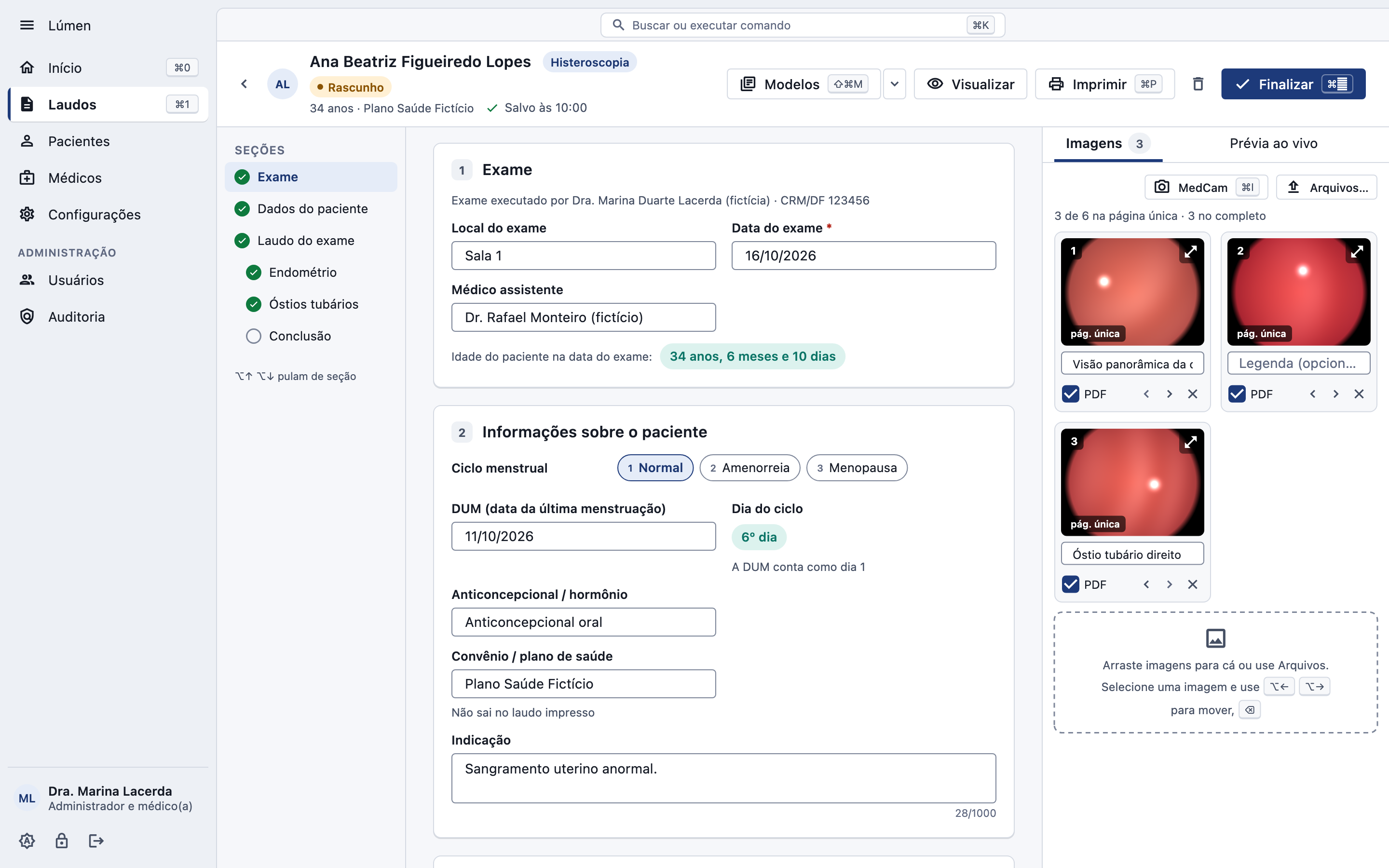The height and width of the screenshot is (868, 1389).
Task: Expand image 2 to fullscreen
Action: [x=1357, y=251]
